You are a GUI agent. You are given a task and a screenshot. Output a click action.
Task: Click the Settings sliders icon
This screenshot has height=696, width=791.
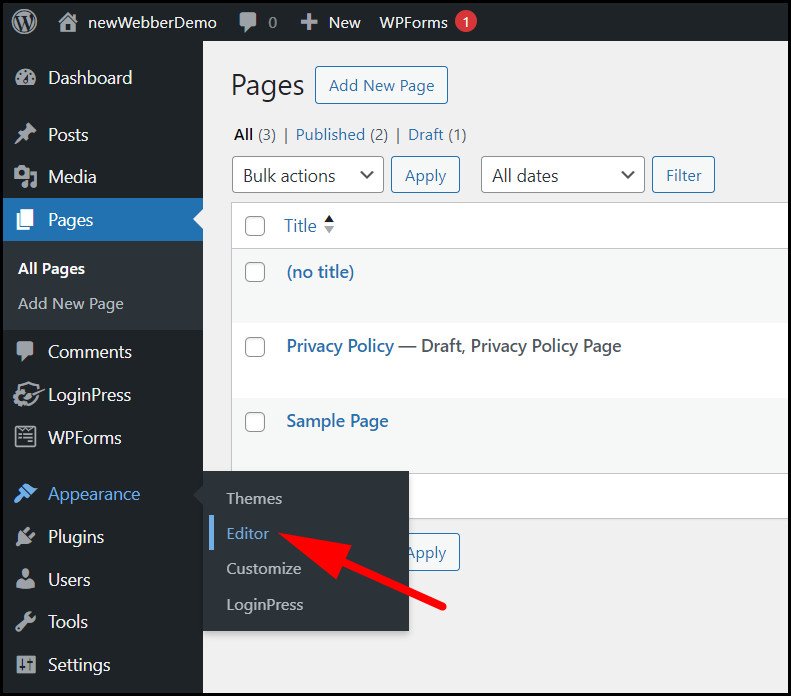[25, 665]
